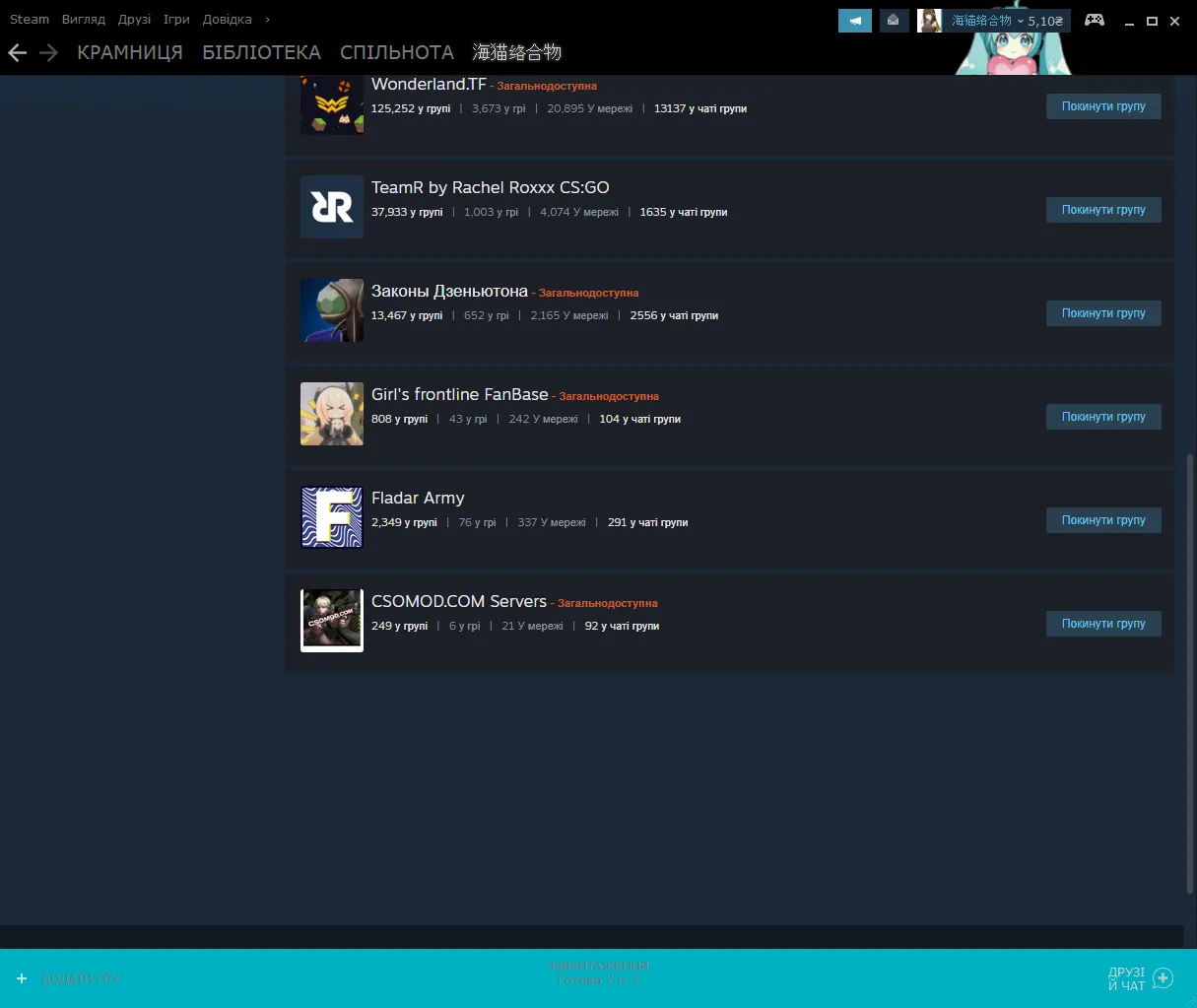Click '13137 у чаті групи' link
The height and width of the screenshot is (1008, 1197).
pyautogui.click(x=700, y=109)
